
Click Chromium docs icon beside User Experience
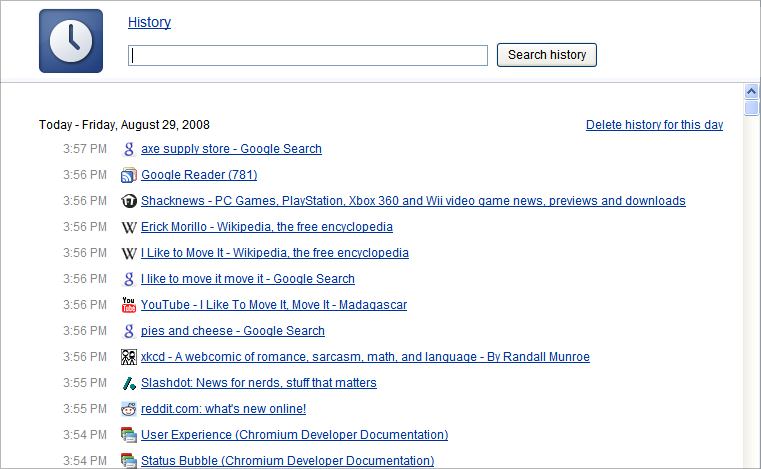pos(129,435)
